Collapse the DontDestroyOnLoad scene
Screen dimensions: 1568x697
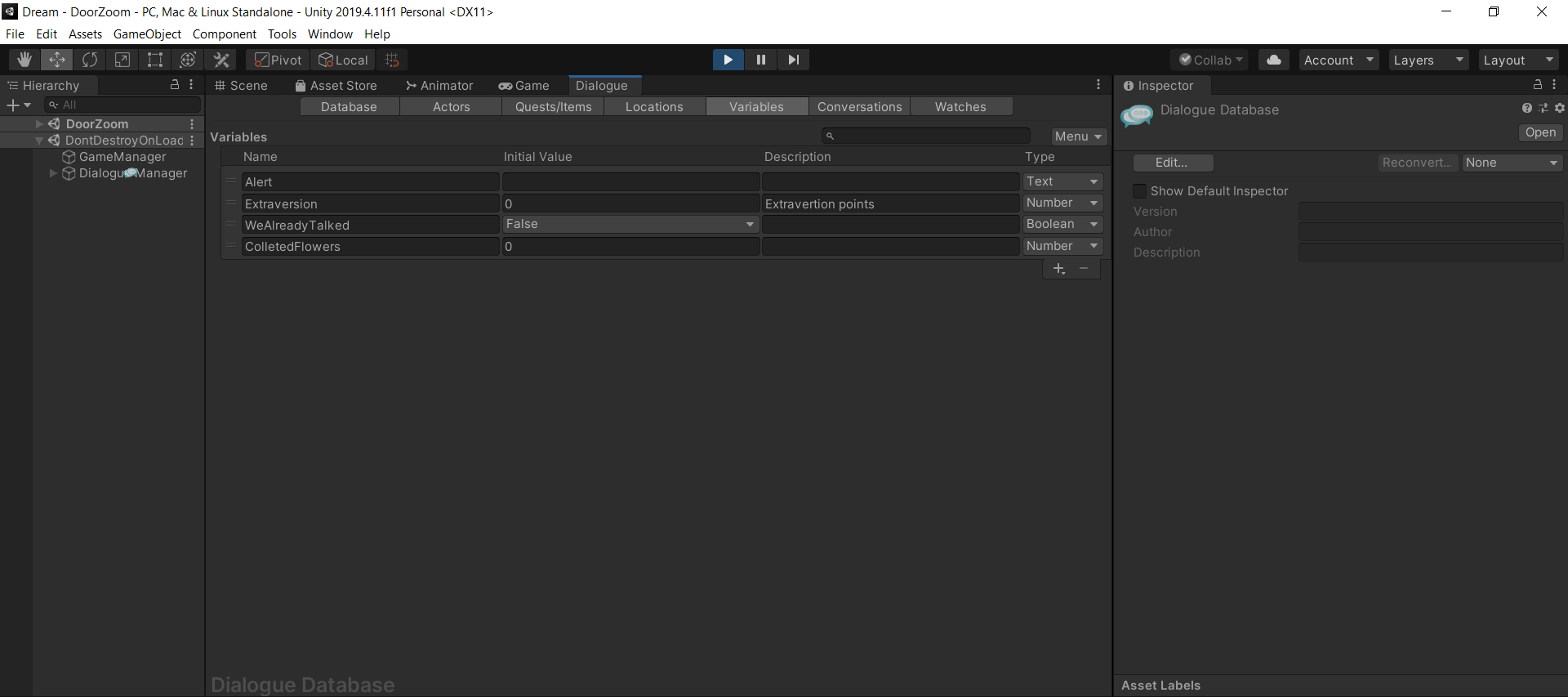(39, 141)
